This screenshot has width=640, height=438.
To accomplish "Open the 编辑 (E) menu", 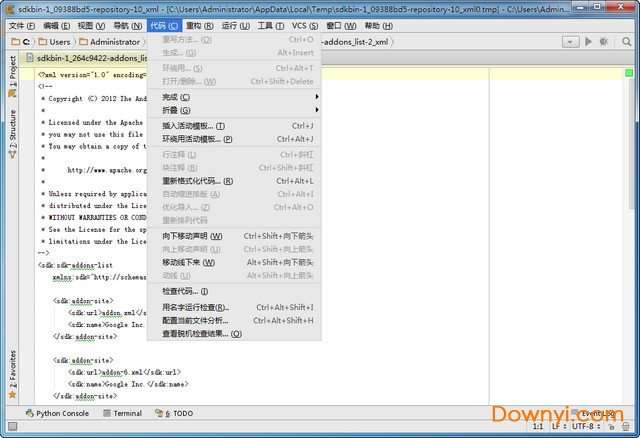I will (56, 26).
